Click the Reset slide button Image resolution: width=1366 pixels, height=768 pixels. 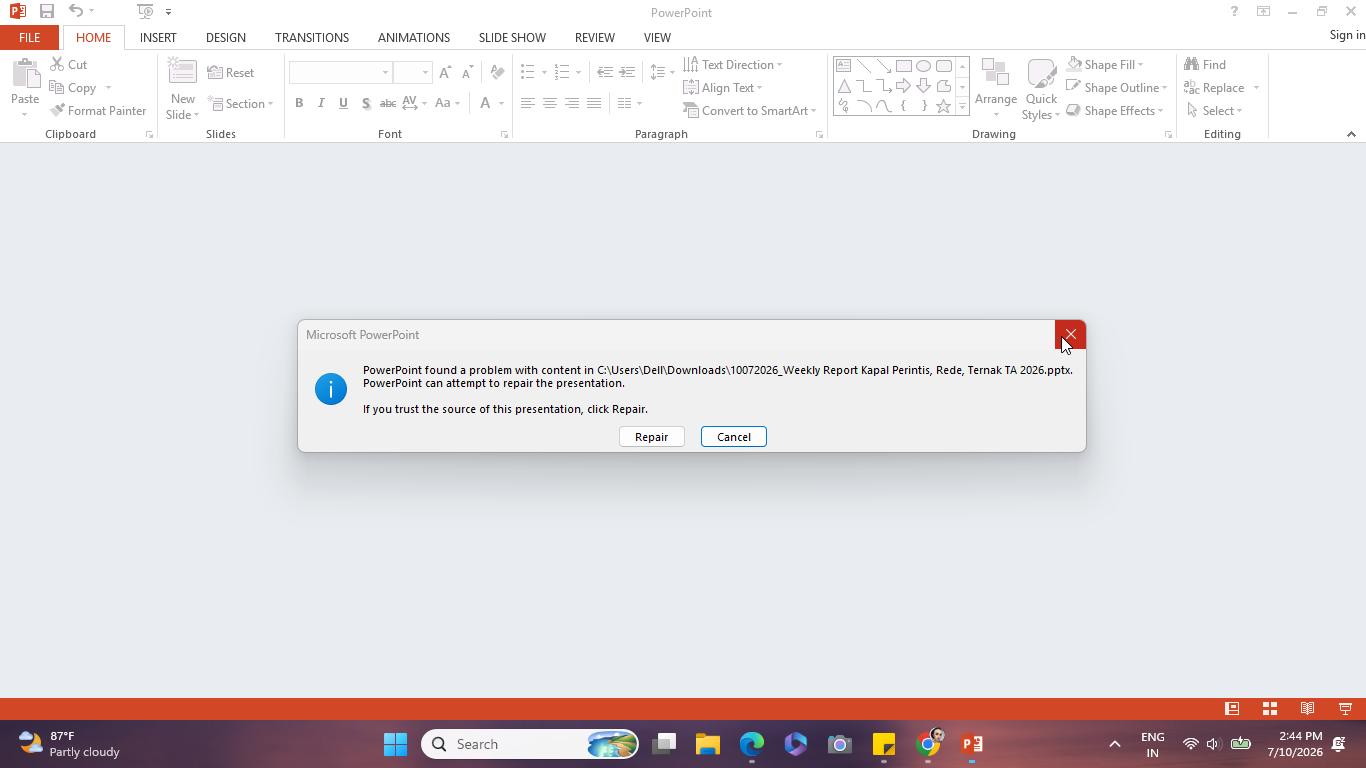231,73
